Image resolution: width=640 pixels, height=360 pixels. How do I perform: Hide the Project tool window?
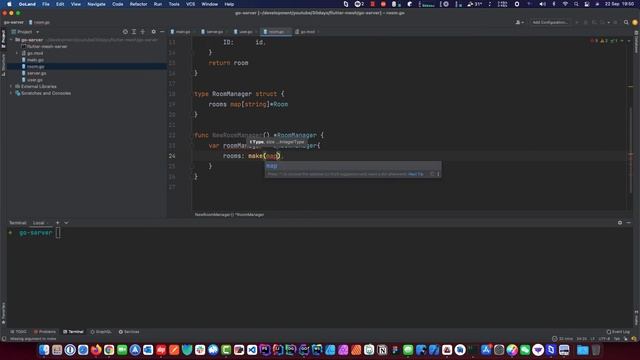coord(162,32)
